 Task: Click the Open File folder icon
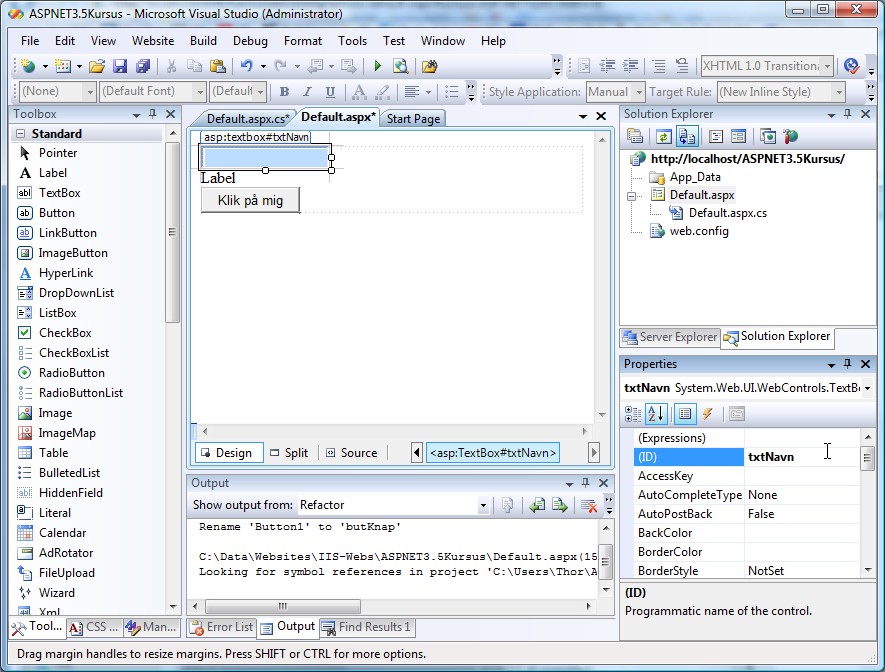97,66
